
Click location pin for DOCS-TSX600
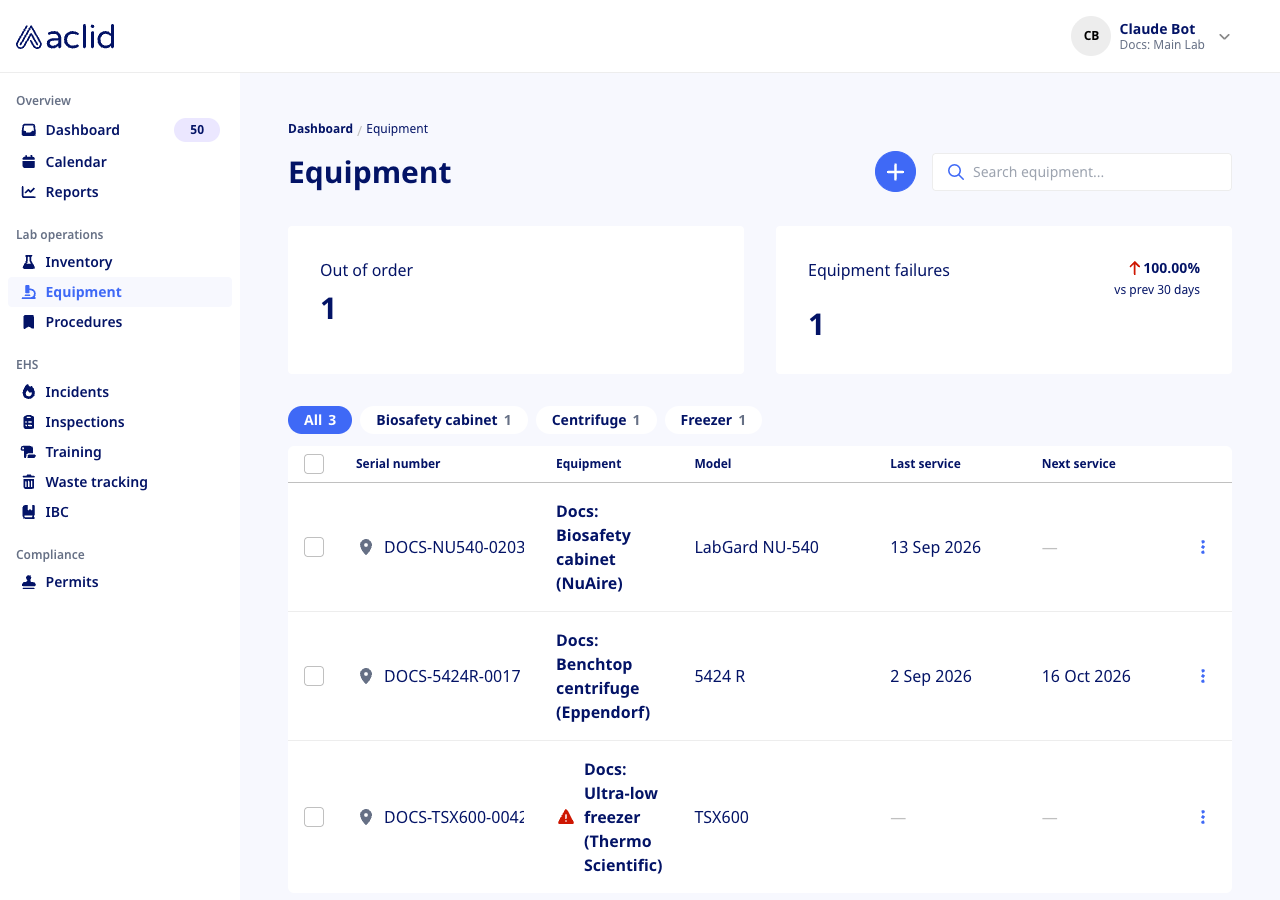[366, 817]
